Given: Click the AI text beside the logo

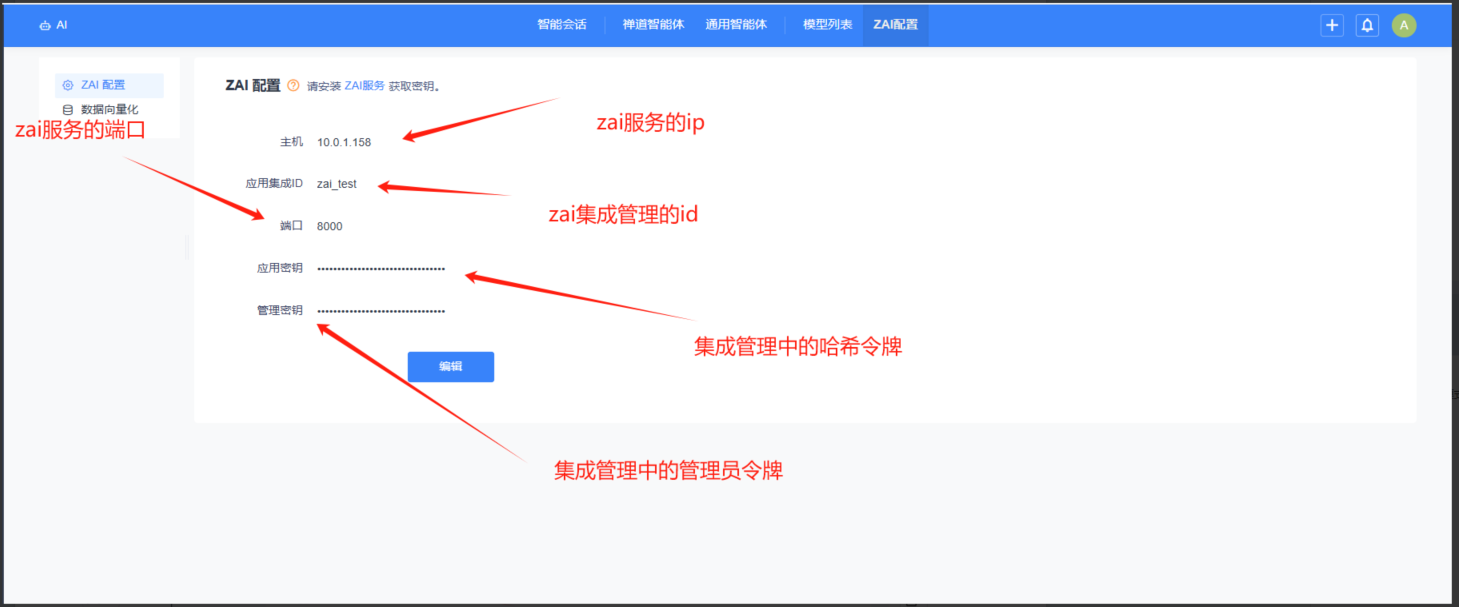Looking at the screenshot, I should (x=62, y=25).
